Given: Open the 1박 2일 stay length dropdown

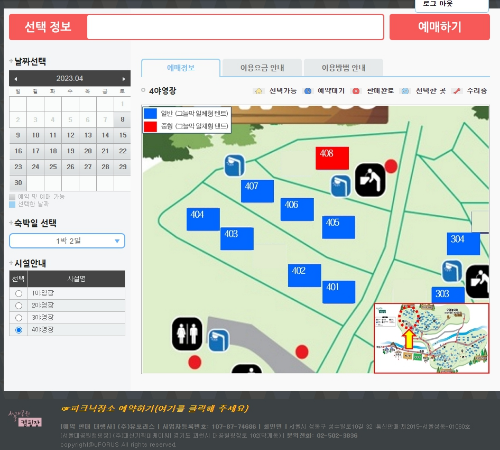Looking at the screenshot, I should click(67, 241).
